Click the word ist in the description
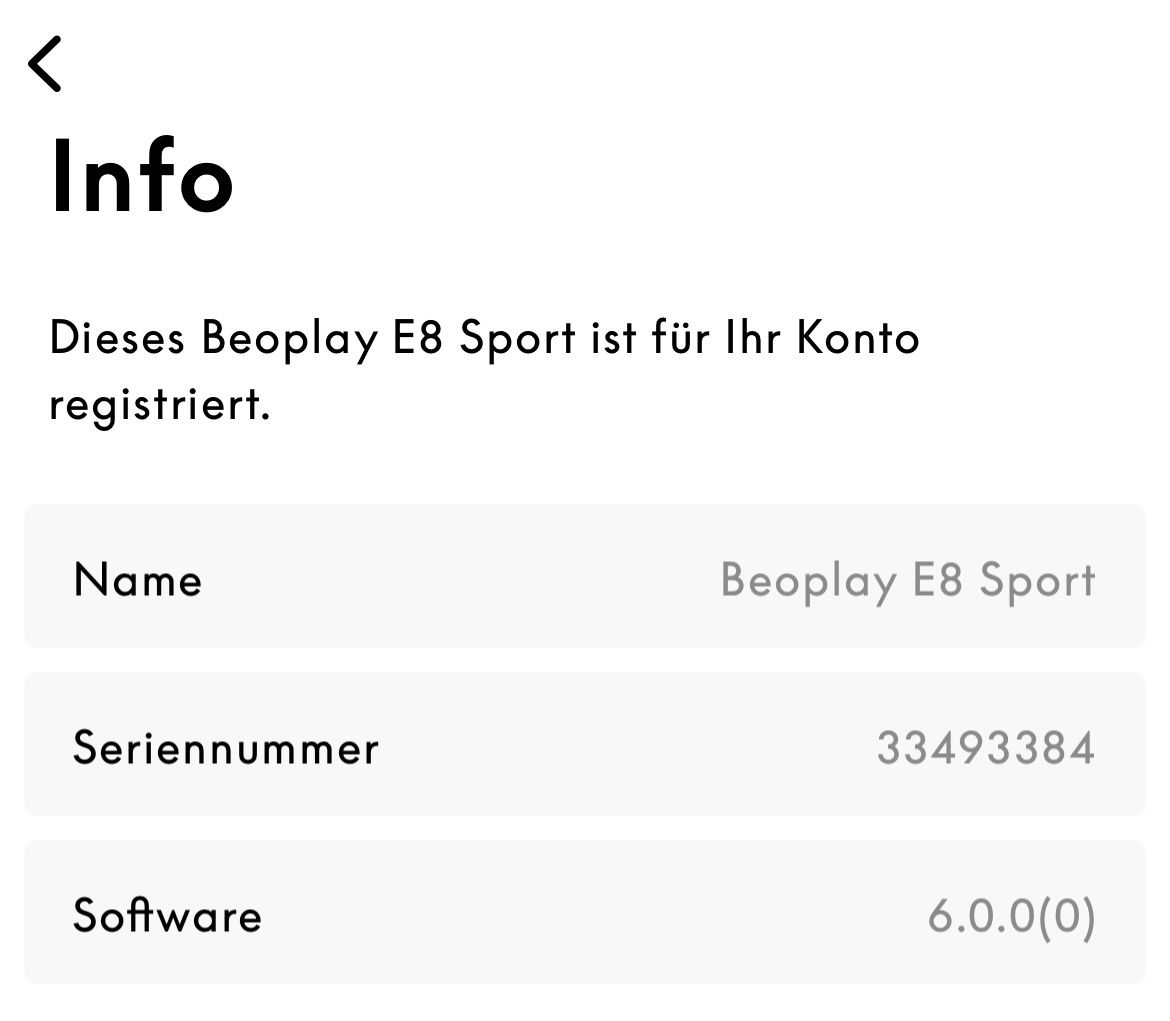 coord(614,338)
